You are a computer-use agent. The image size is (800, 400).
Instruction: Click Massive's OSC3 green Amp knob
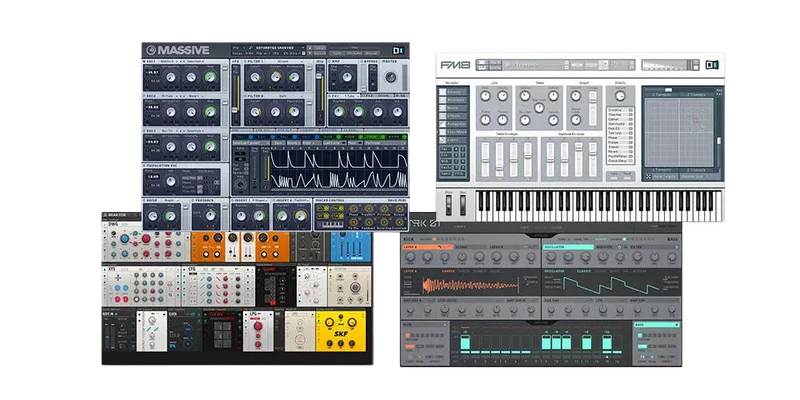coord(210,146)
